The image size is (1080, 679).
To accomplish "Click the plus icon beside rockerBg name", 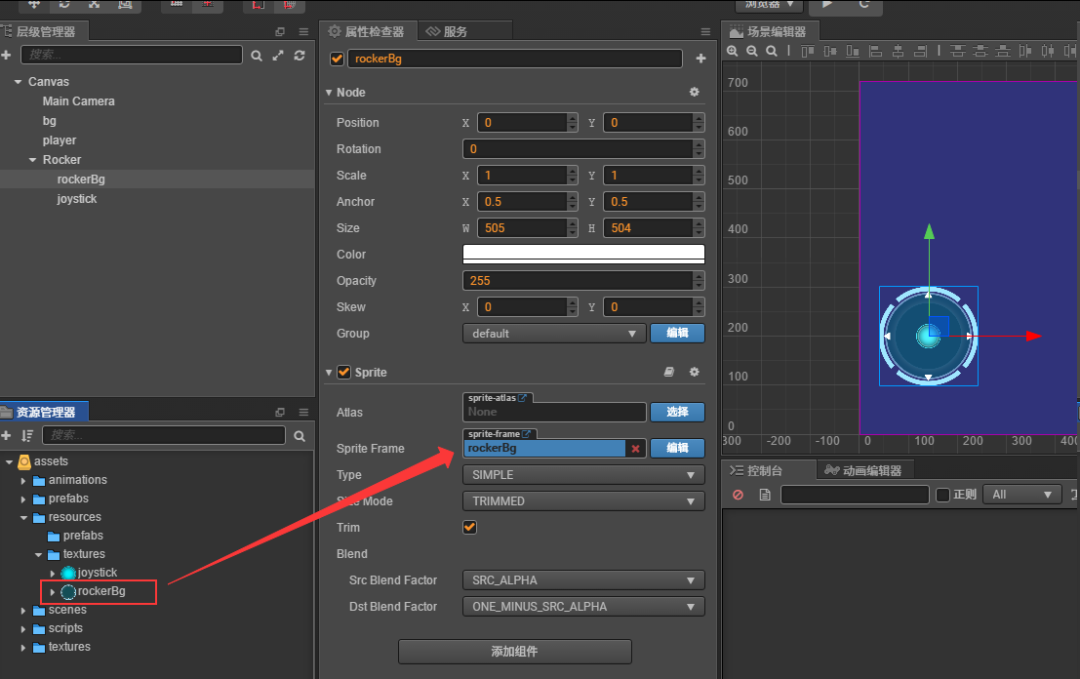I will [701, 59].
